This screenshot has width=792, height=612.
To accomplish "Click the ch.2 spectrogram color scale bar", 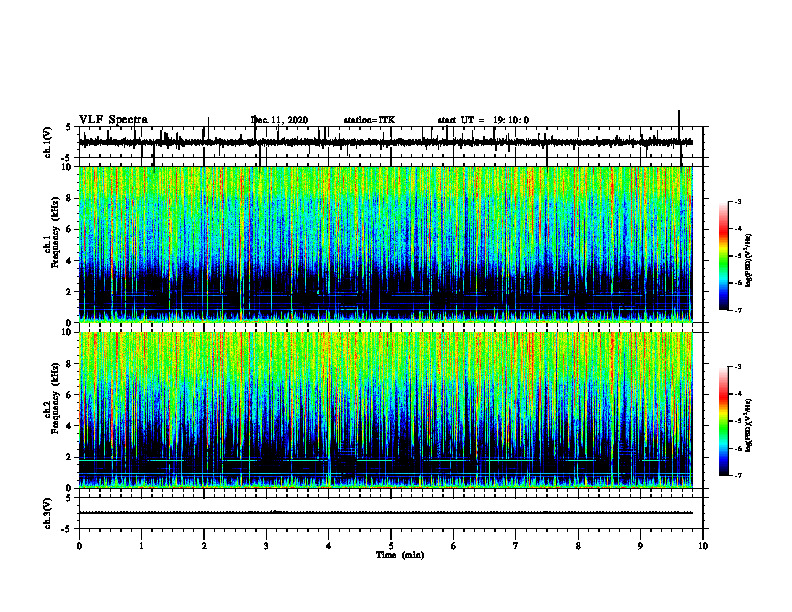I will [723, 421].
